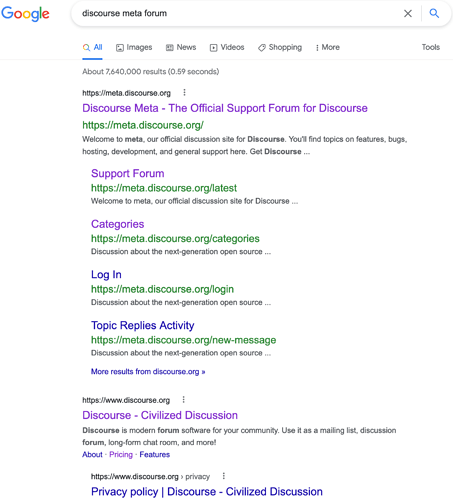
Task: Clear the search box with the X icon
Action: point(408,13)
